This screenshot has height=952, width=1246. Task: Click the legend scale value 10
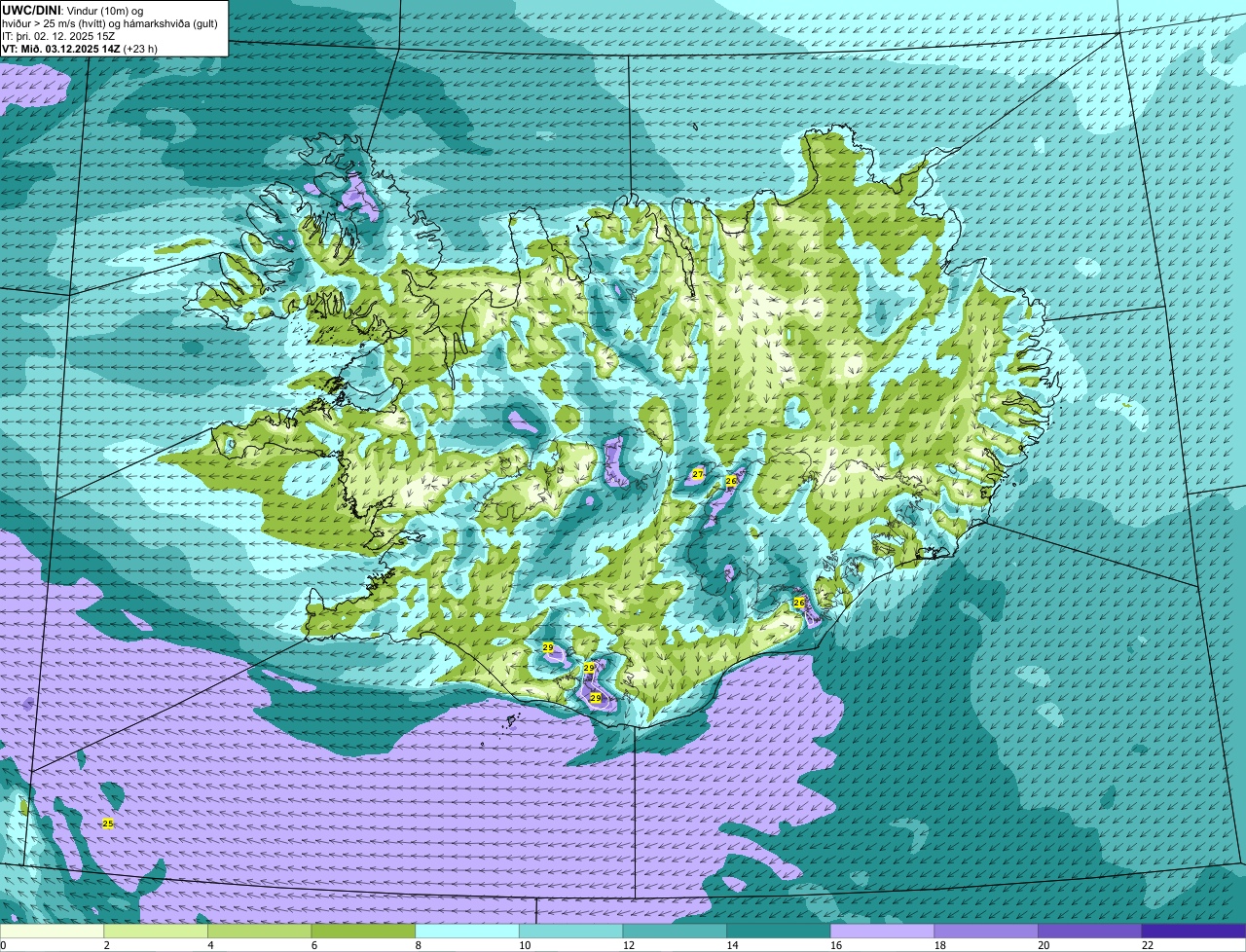525,945
